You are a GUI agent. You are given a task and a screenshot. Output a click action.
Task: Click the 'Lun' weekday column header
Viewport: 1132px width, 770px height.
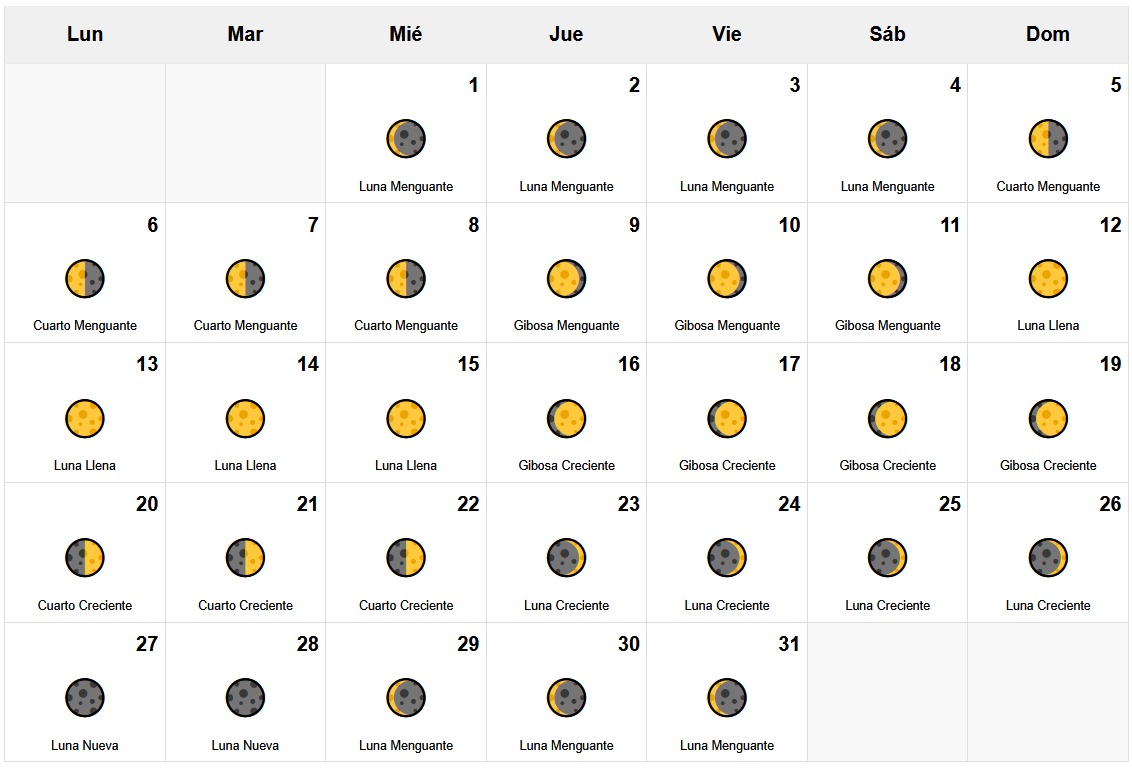pyautogui.click(x=85, y=34)
